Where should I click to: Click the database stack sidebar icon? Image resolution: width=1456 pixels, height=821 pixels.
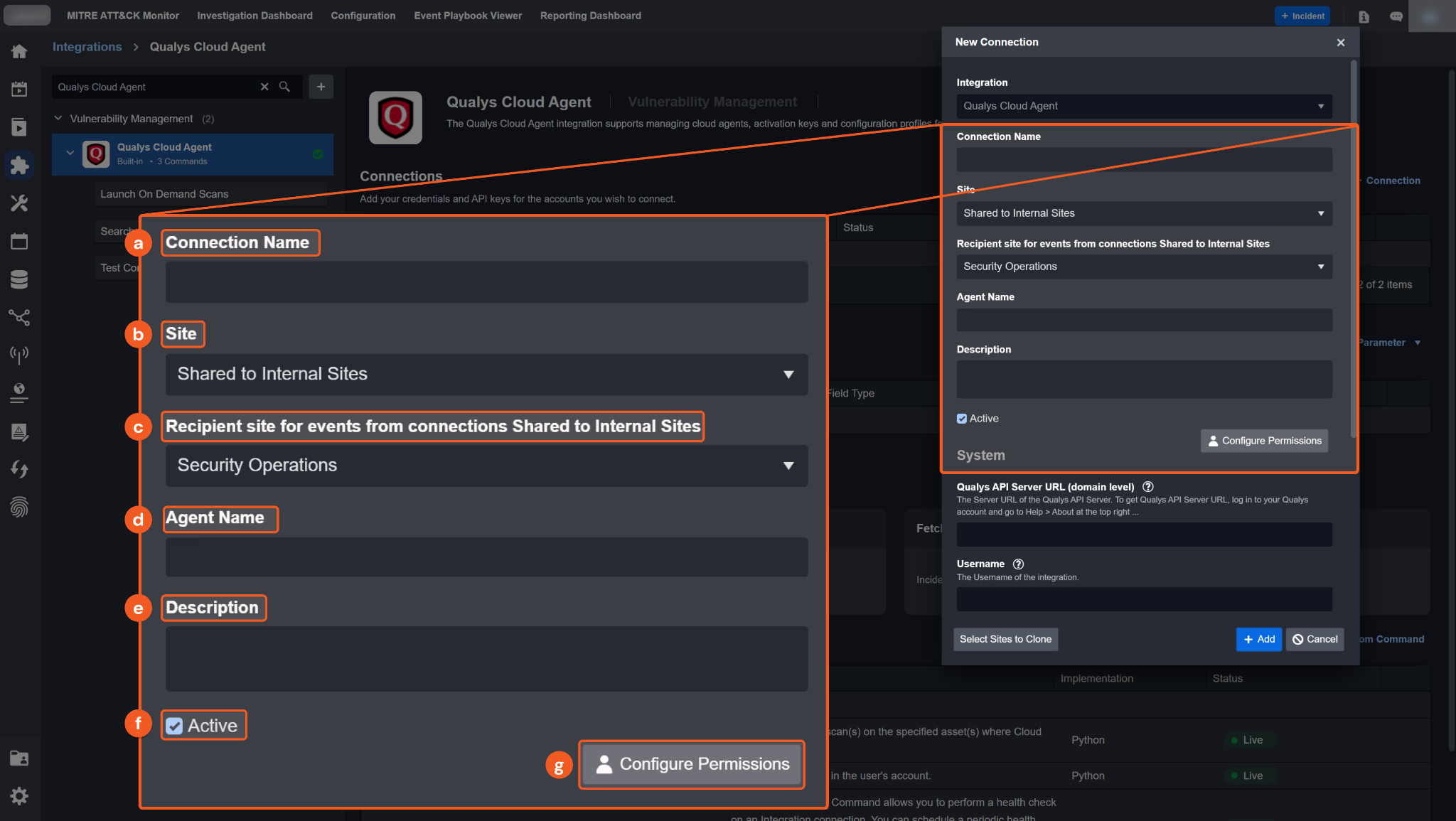pyautogui.click(x=19, y=279)
